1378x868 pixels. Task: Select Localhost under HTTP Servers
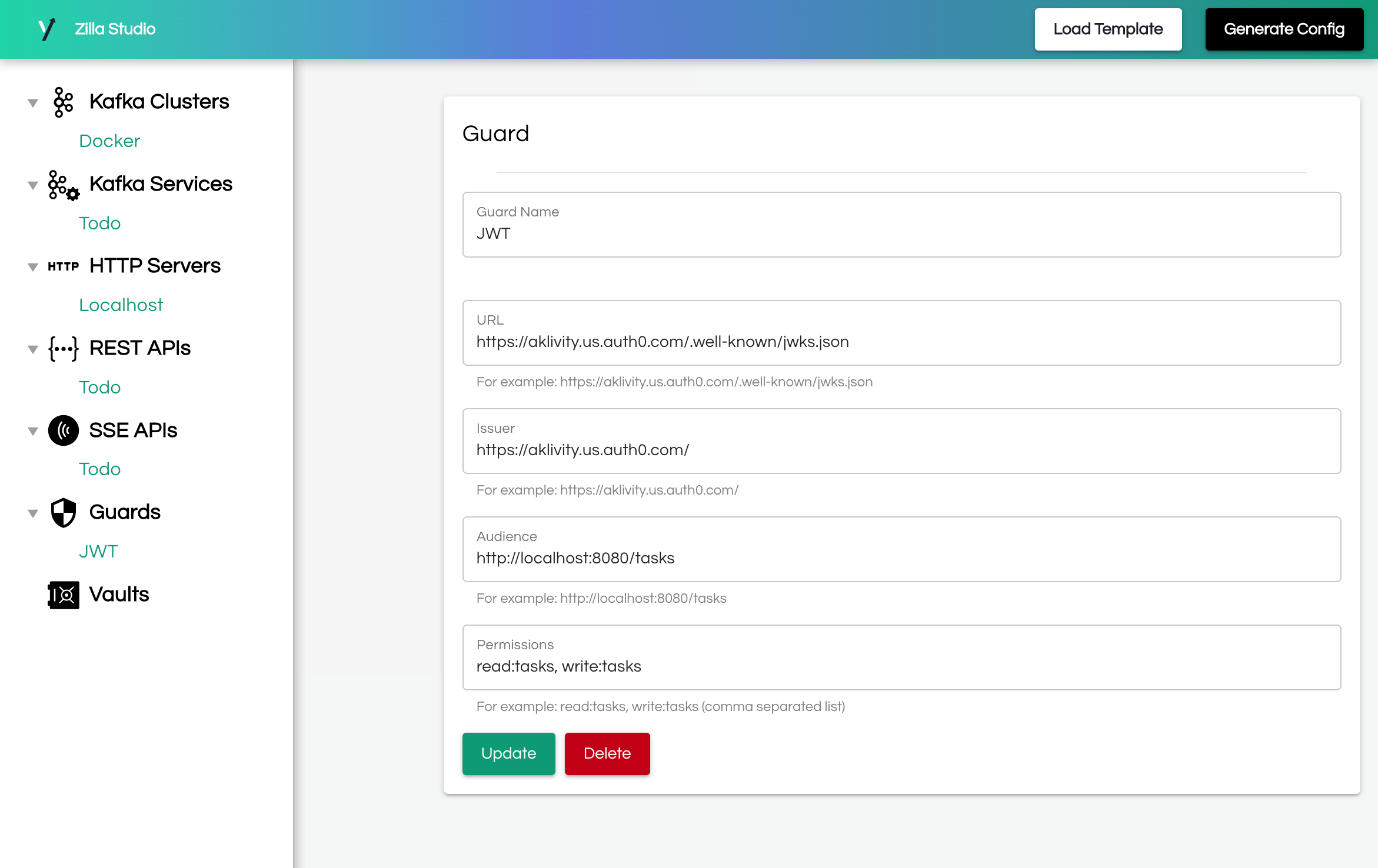tap(121, 305)
